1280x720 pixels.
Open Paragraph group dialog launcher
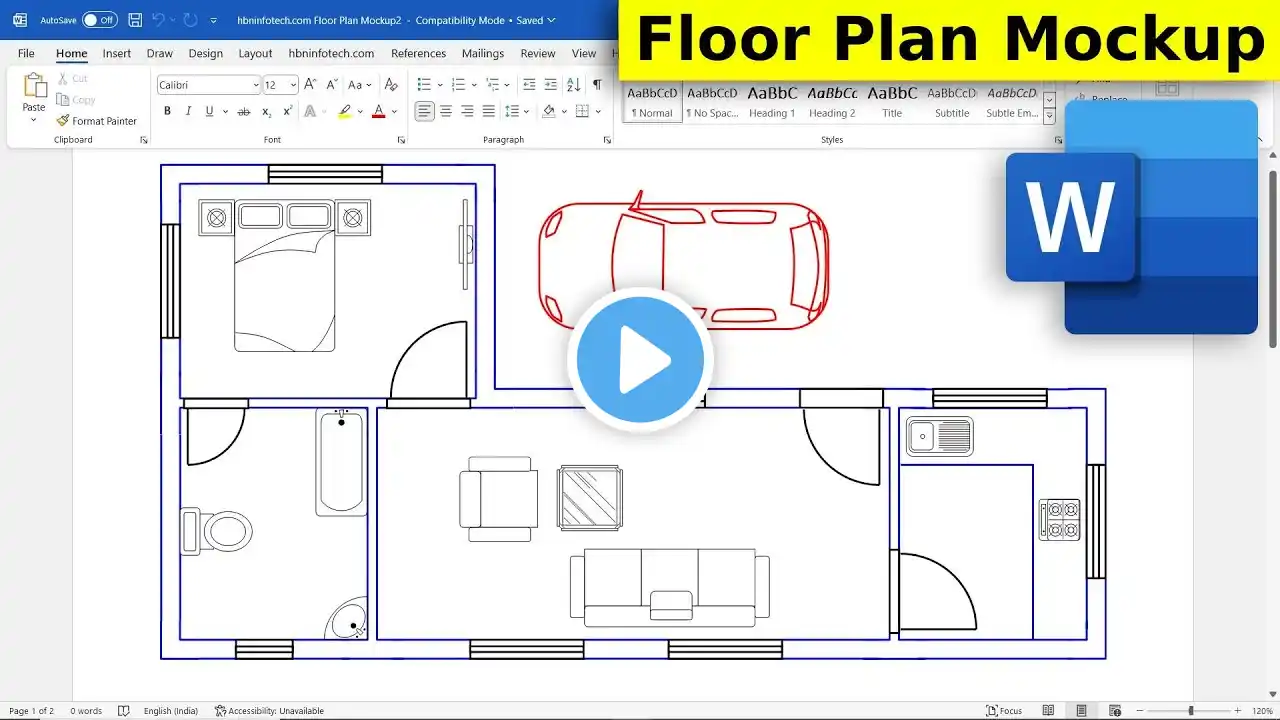[x=607, y=140]
